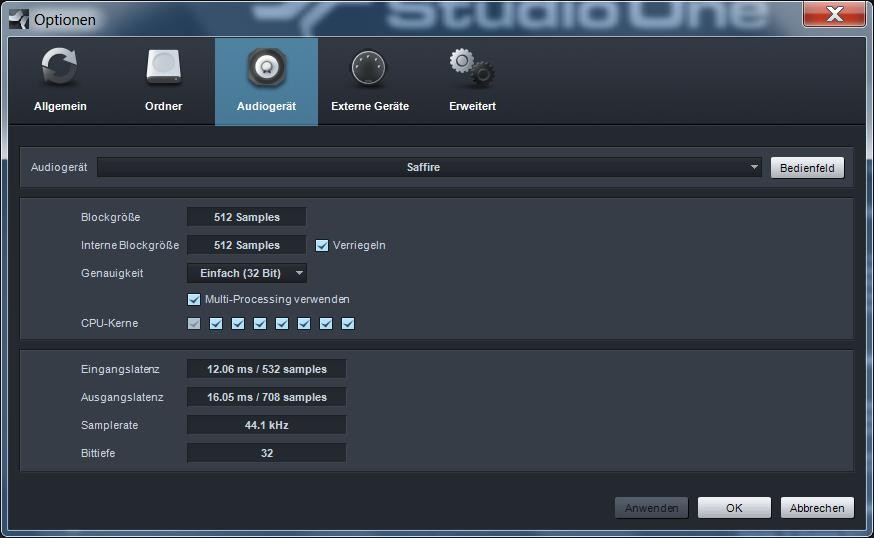Toggle the sixth CPU-Kerne checkbox

[x=304, y=323]
